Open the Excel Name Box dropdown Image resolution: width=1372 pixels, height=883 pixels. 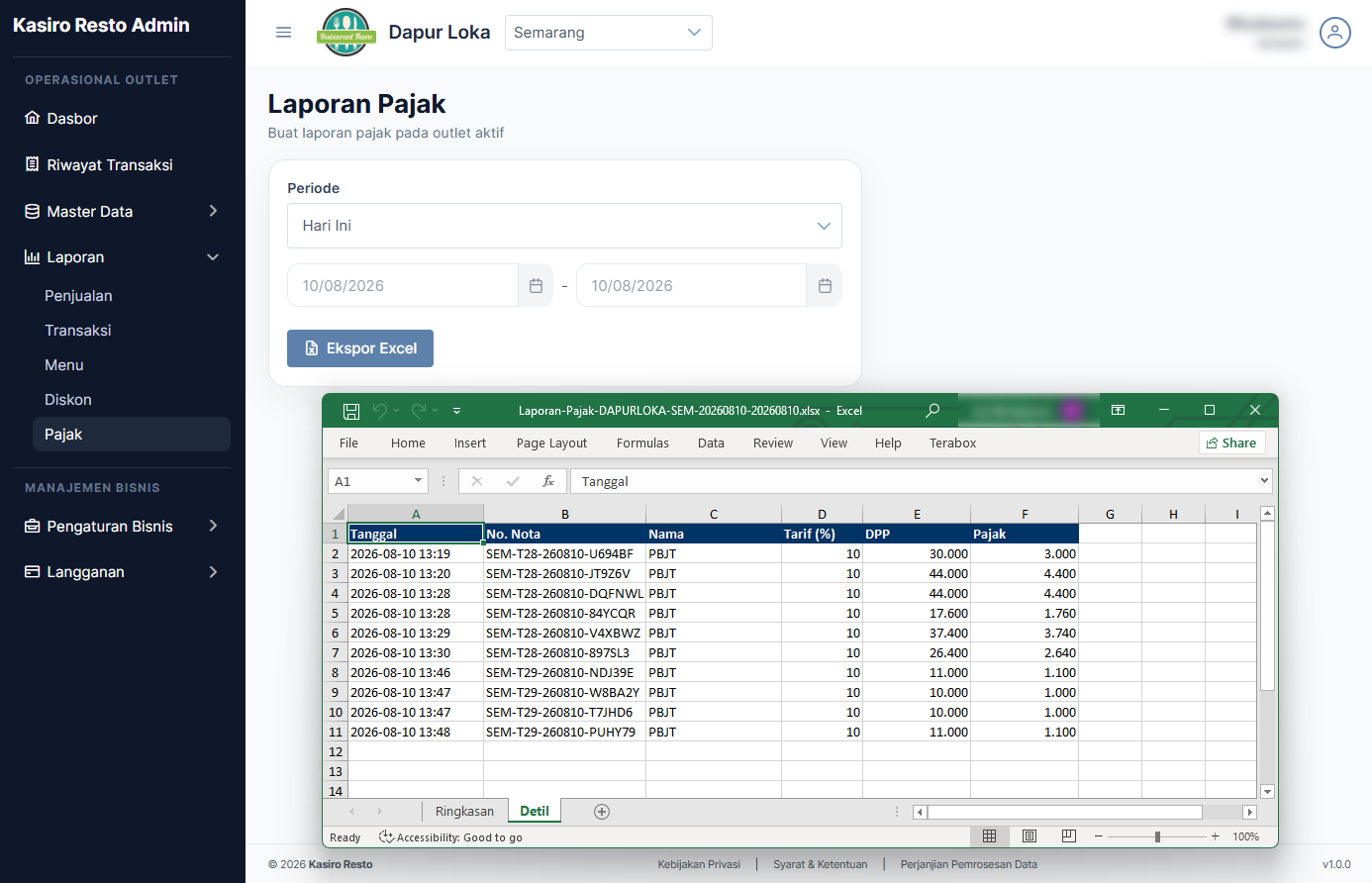[x=418, y=481]
